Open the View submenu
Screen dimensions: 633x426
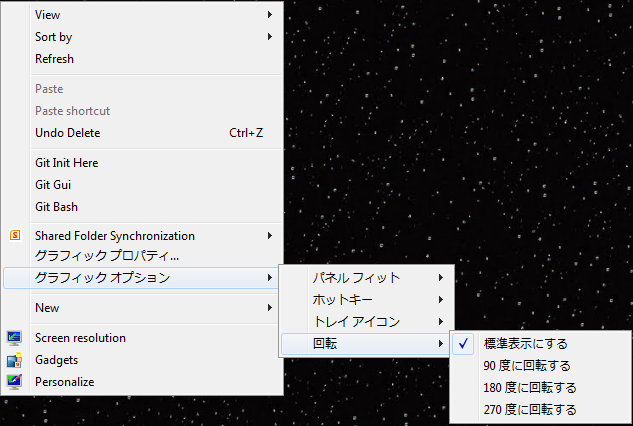click(142, 15)
